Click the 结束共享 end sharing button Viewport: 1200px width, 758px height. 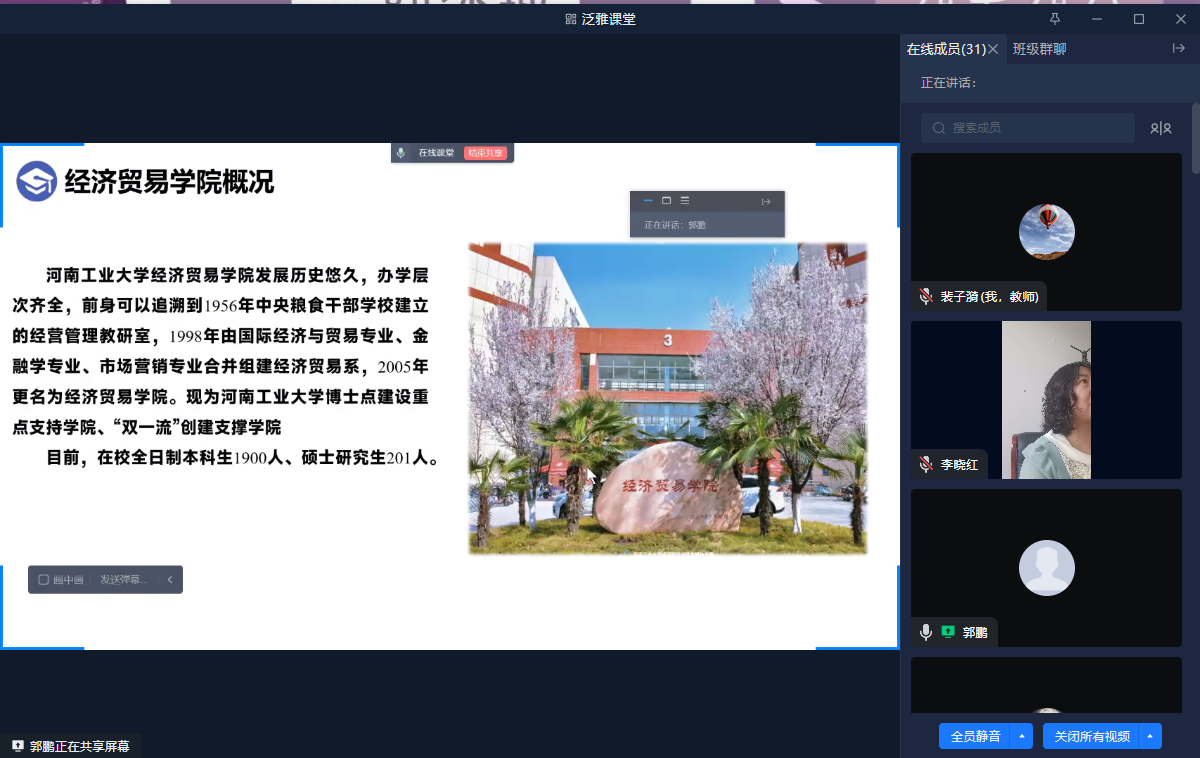486,153
